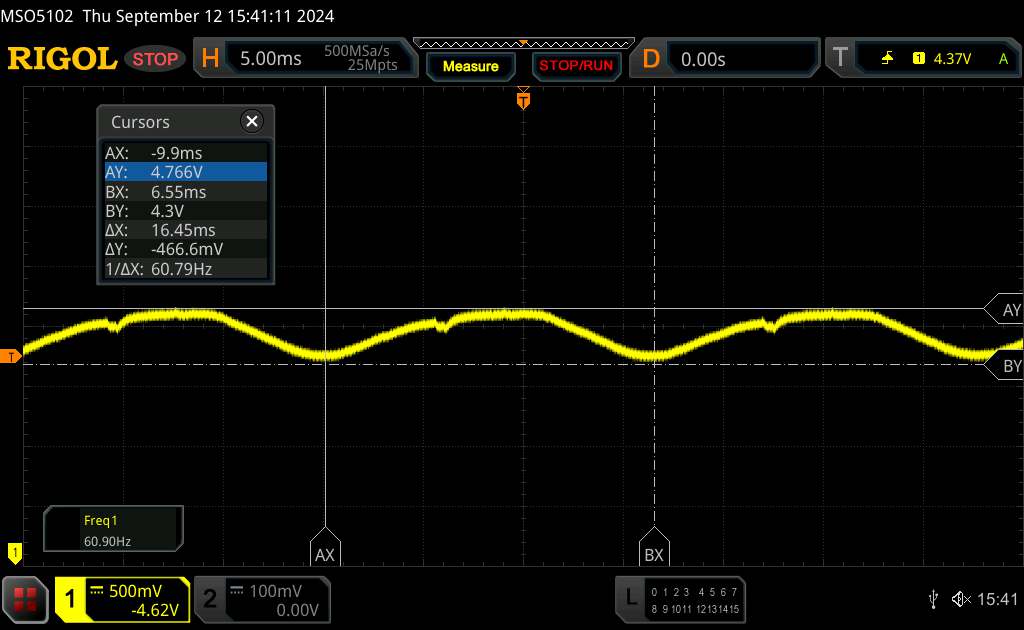Click the T trigger settings icon
The height and width of the screenshot is (630, 1024).
coord(840,59)
